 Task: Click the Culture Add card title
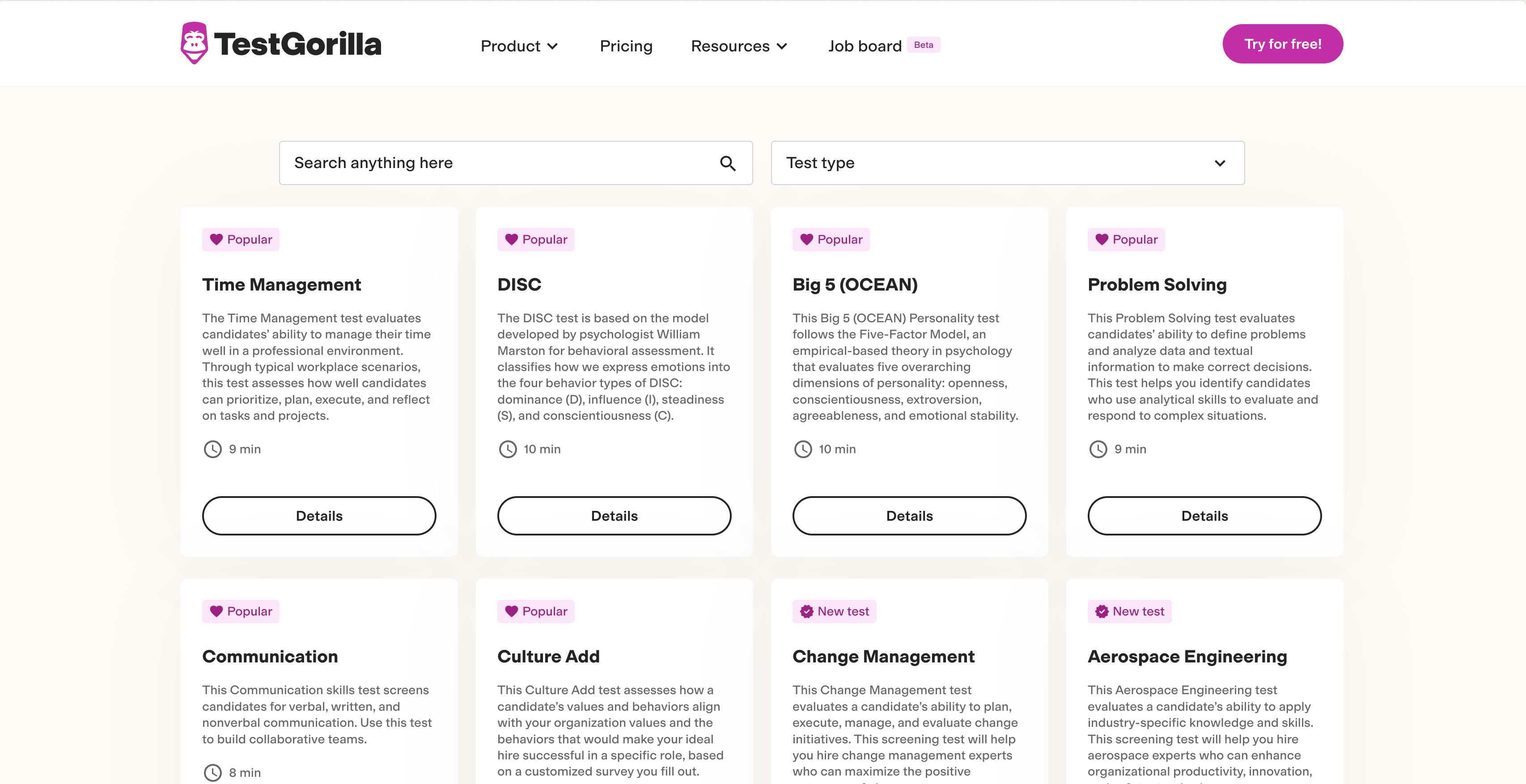(548, 657)
